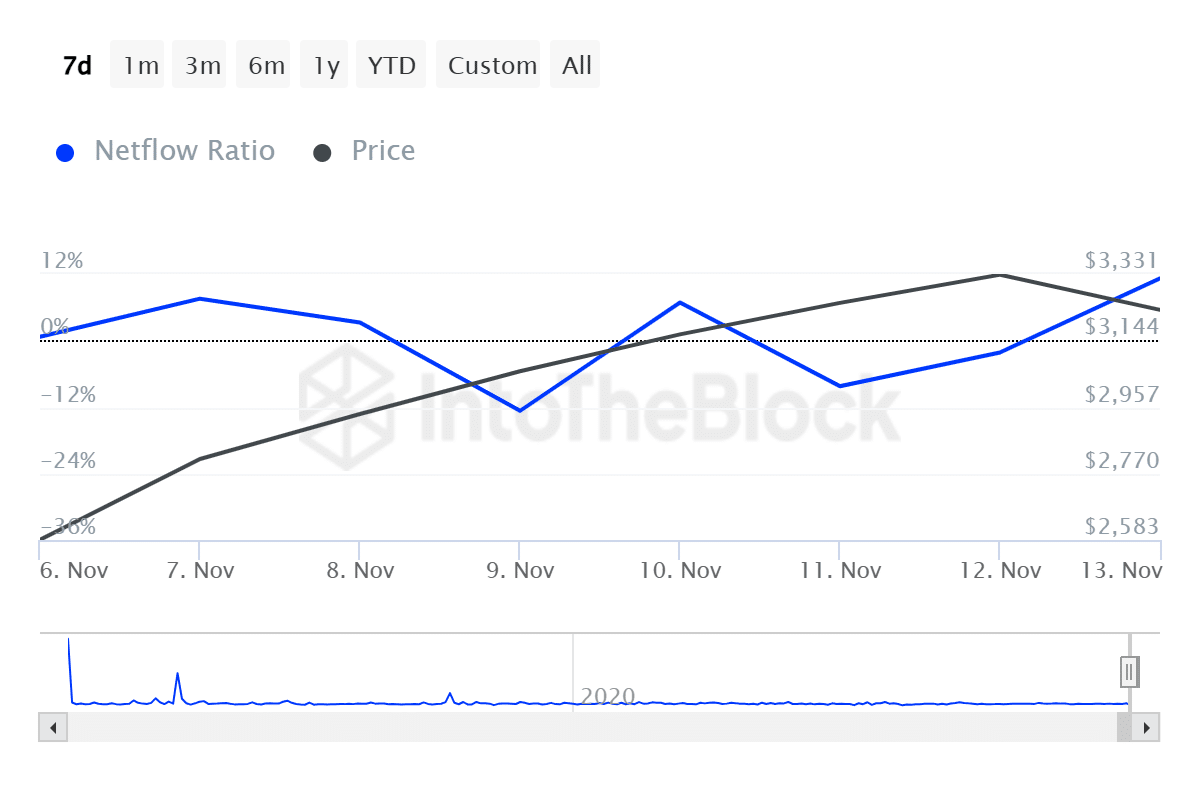Choose the 3m range button
Screen dimensions: 1200x800
click(203, 66)
